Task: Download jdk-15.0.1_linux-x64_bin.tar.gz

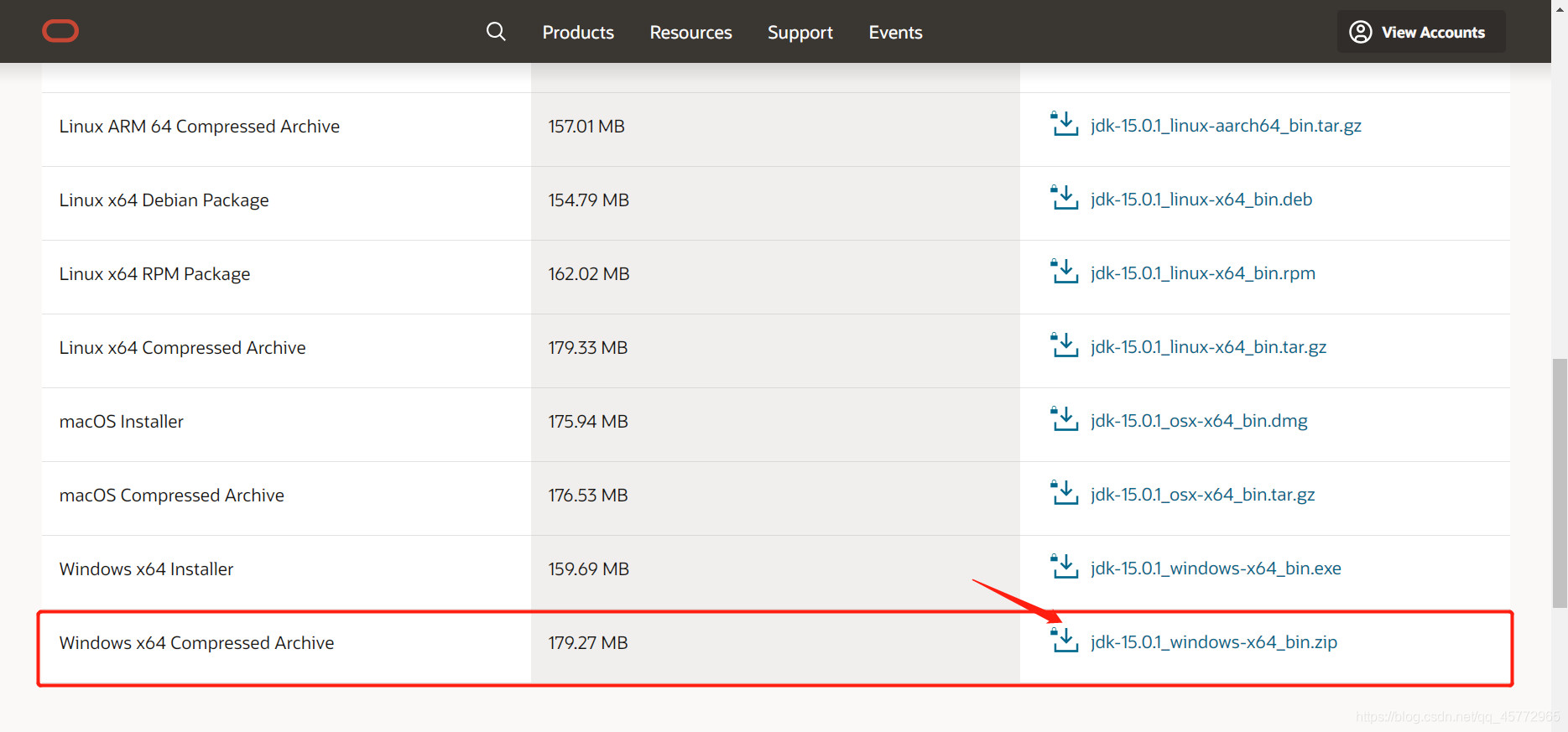Action: pyautogui.click(x=1209, y=347)
